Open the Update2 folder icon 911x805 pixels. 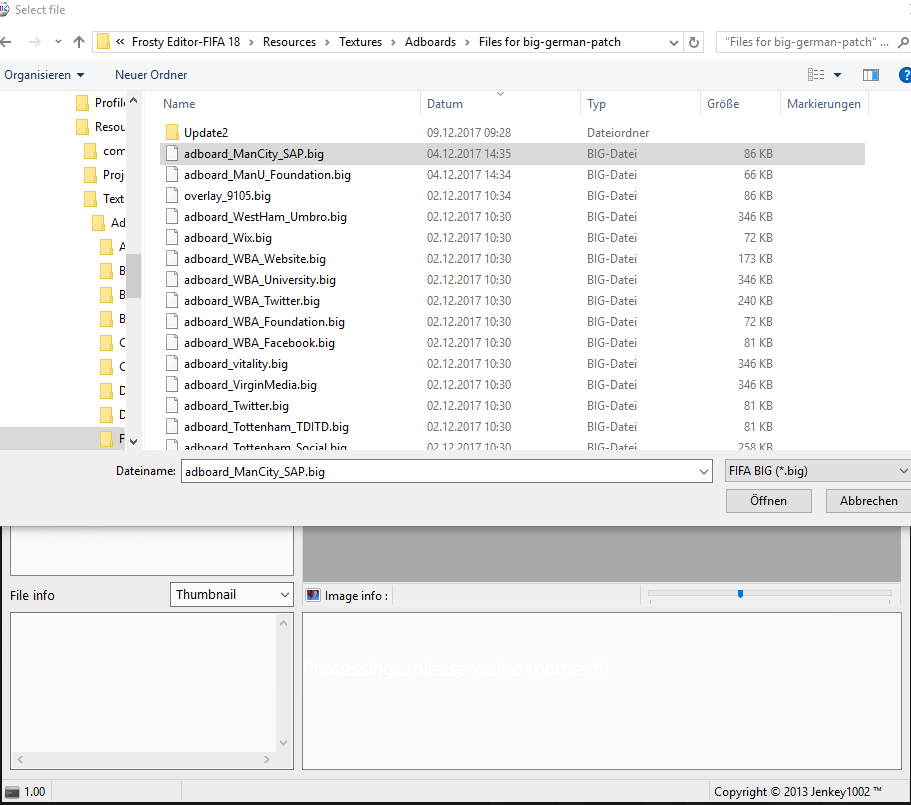click(x=172, y=132)
